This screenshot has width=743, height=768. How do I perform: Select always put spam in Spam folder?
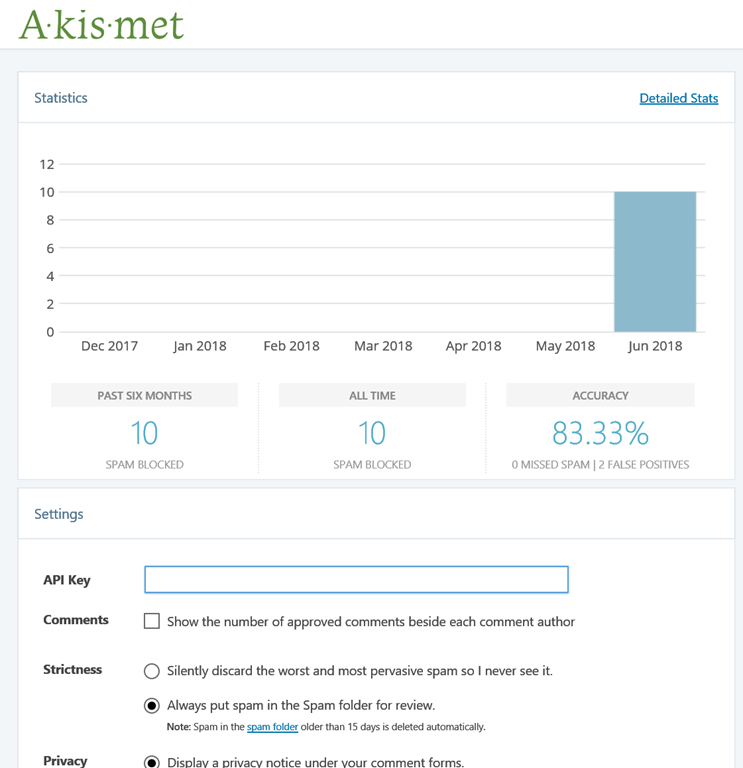coord(152,705)
